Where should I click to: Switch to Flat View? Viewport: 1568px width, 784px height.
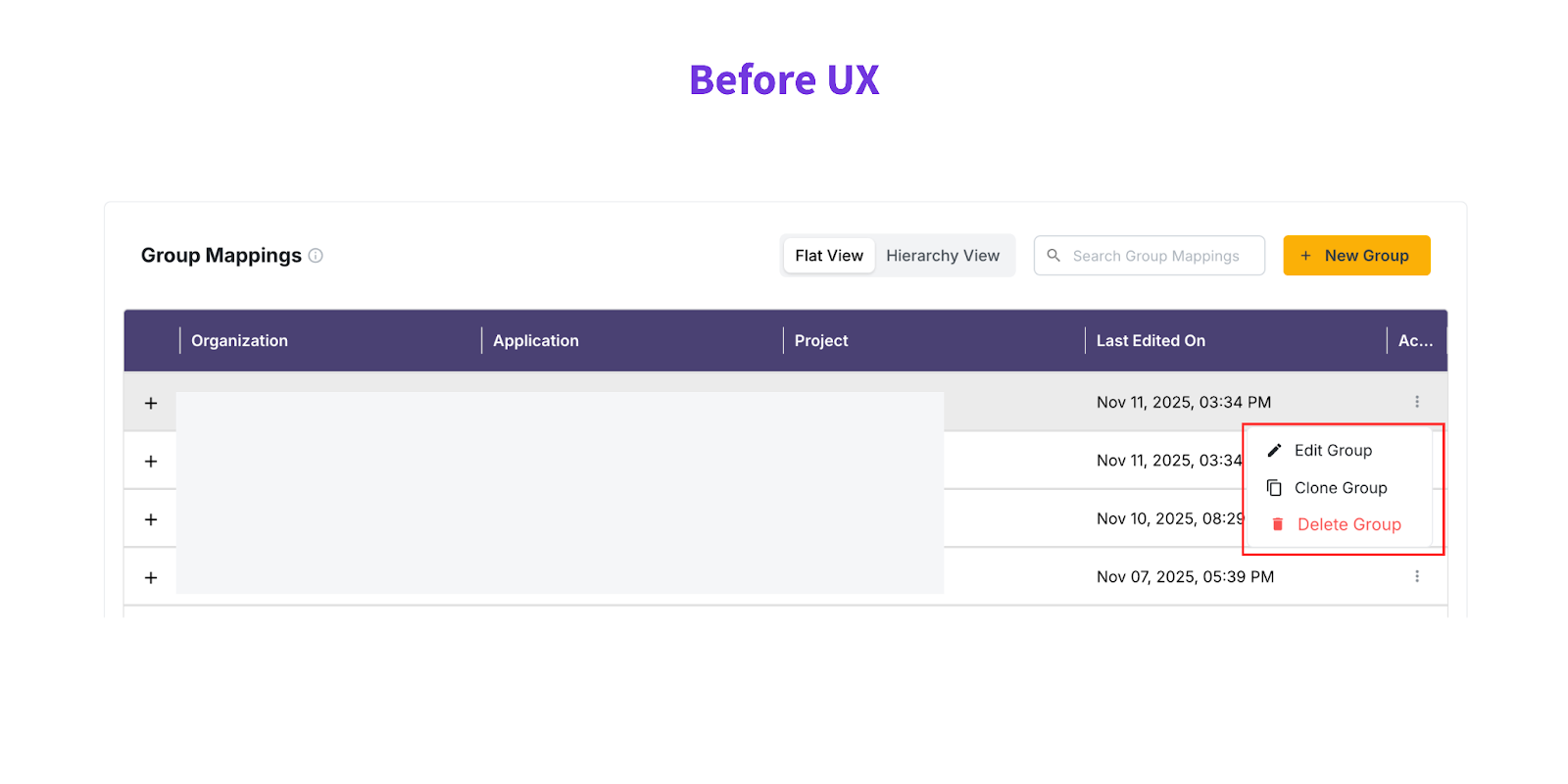pos(829,256)
